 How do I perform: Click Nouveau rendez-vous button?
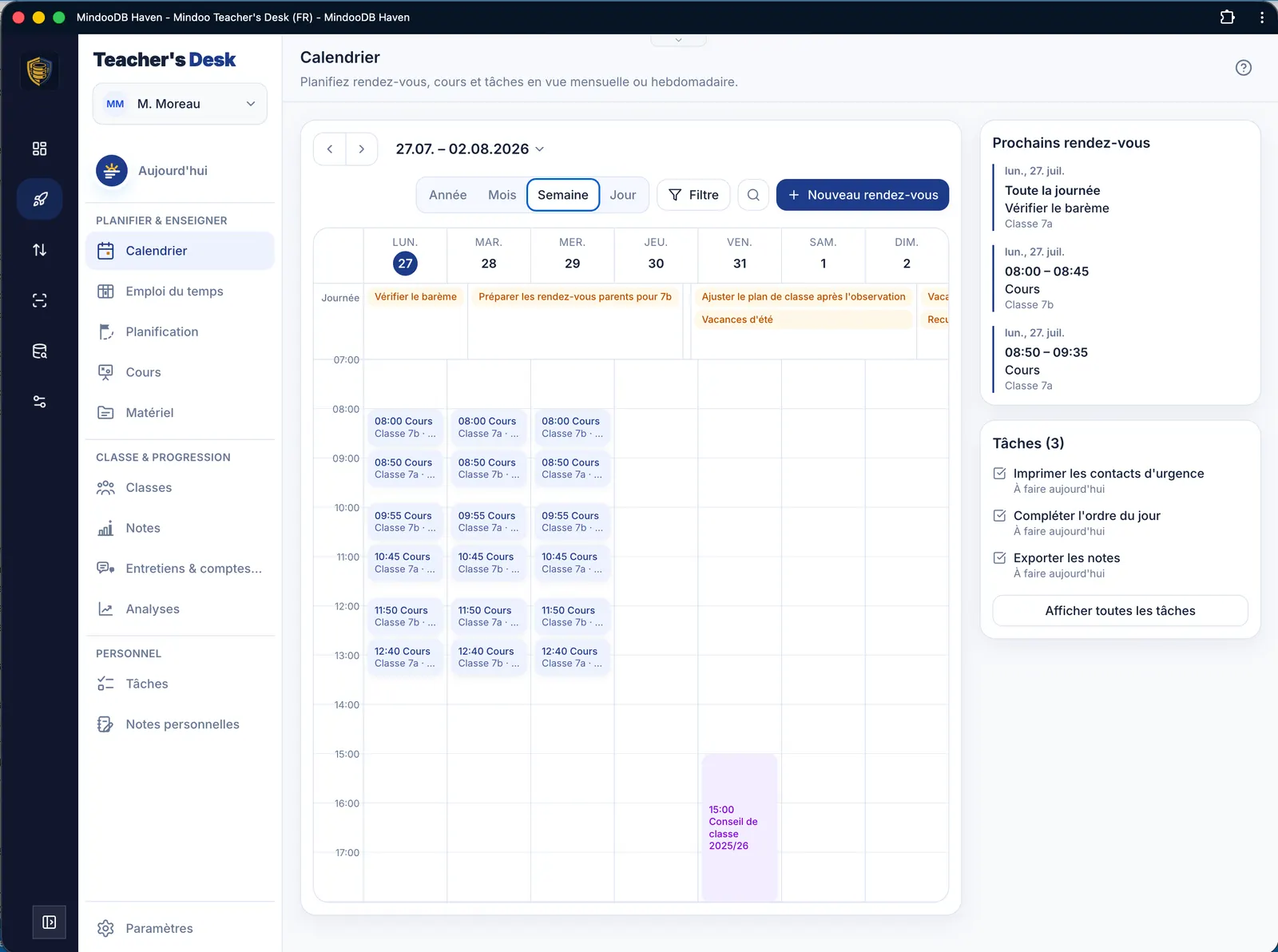click(x=862, y=195)
